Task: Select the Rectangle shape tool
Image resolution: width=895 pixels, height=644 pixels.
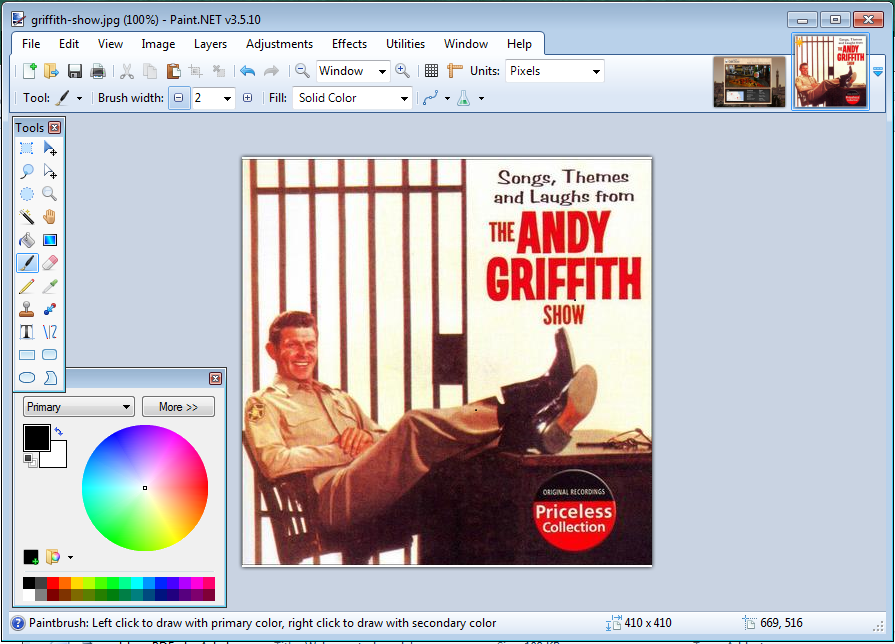Action: [x=27, y=355]
